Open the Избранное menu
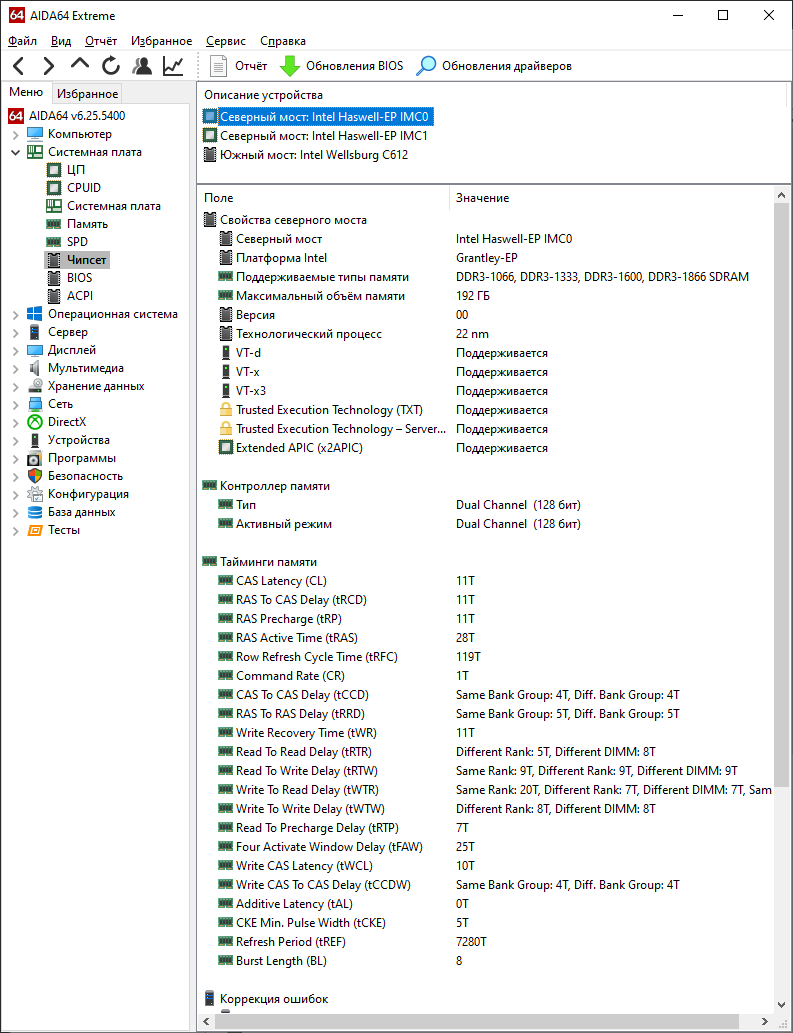The height and width of the screenshot is (1033, 793). click(161, 41)
